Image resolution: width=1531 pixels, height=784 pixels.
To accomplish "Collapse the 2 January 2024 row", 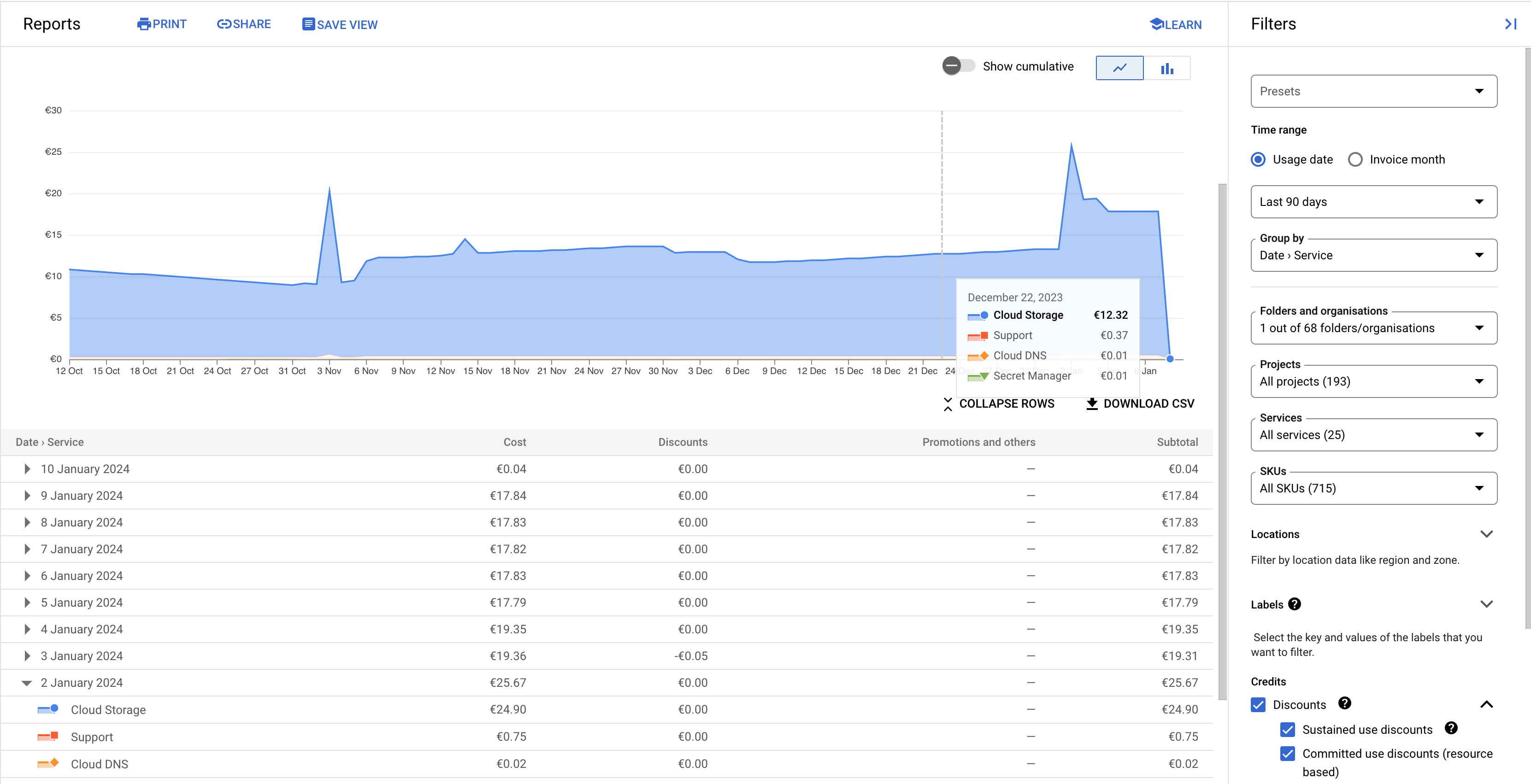I will (x=27, y=683).
